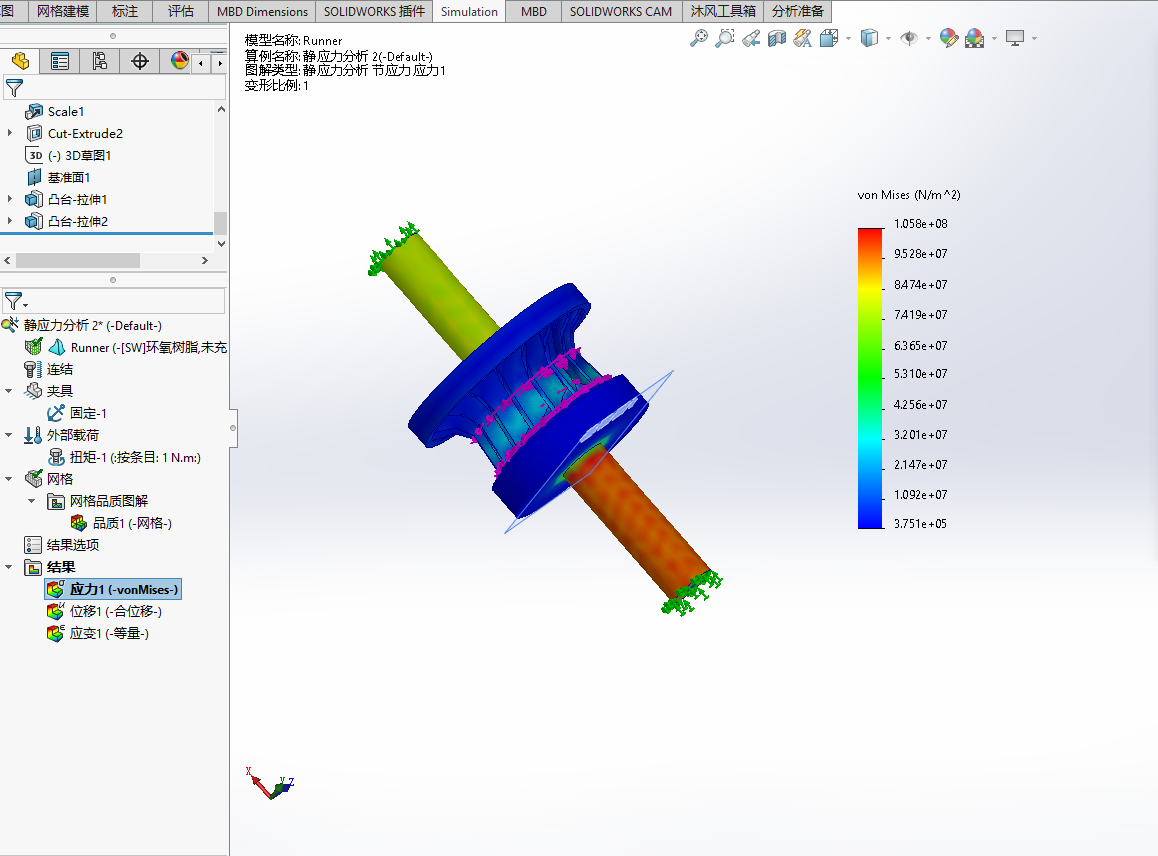Switch to MBD Dimensions tab

[x=262, y=12]
